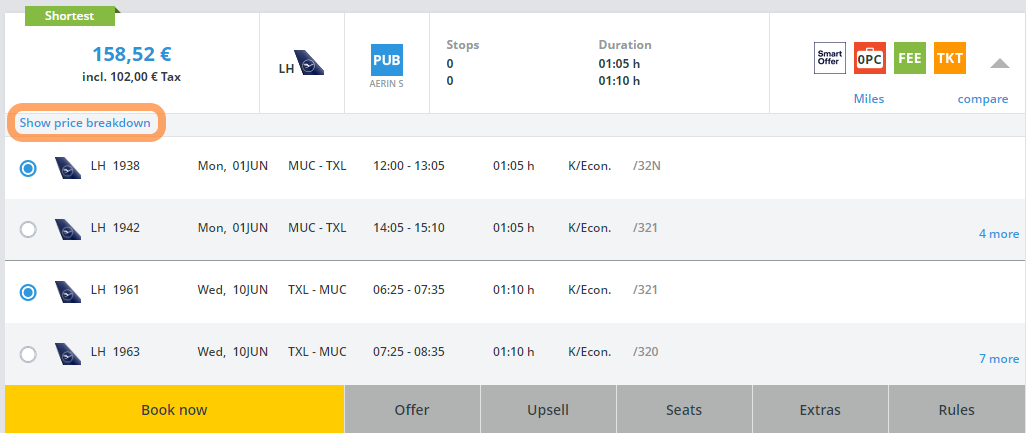Viewport: 1026px width, 433px height.
Task: Click Lufthansa tail icon for LH 1963
Action: 68,353
